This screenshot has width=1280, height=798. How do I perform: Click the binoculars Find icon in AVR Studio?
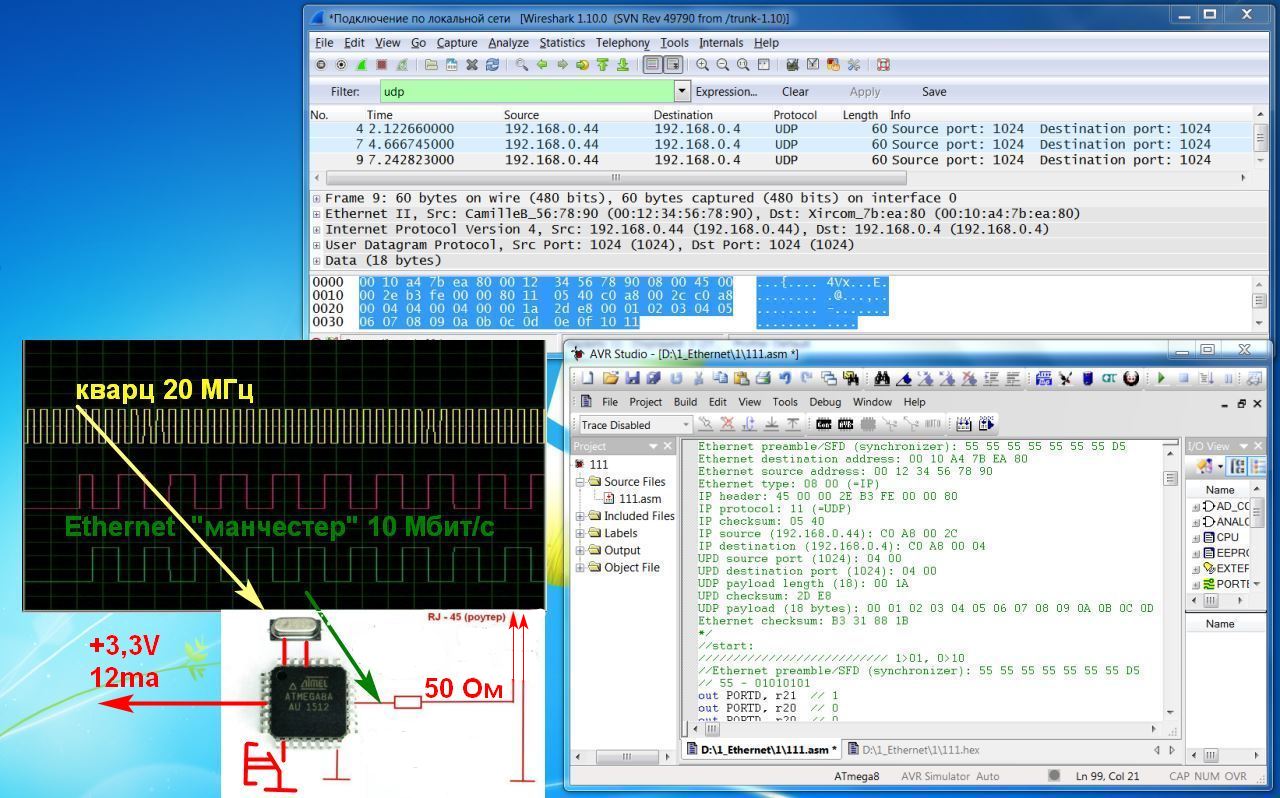click(881, 379)
